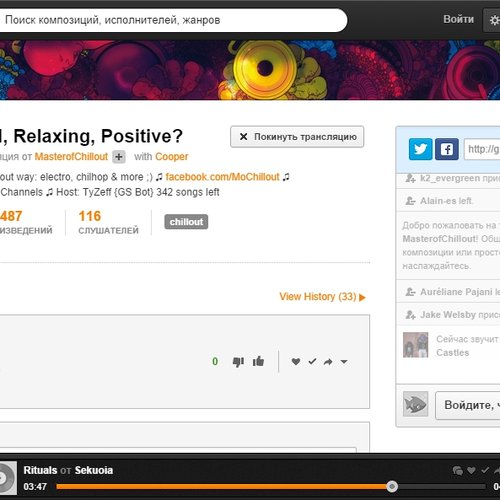This screenshot has height=500, width=500.
Task: Add song to library with check icon
Action: [x=312, y=361]
